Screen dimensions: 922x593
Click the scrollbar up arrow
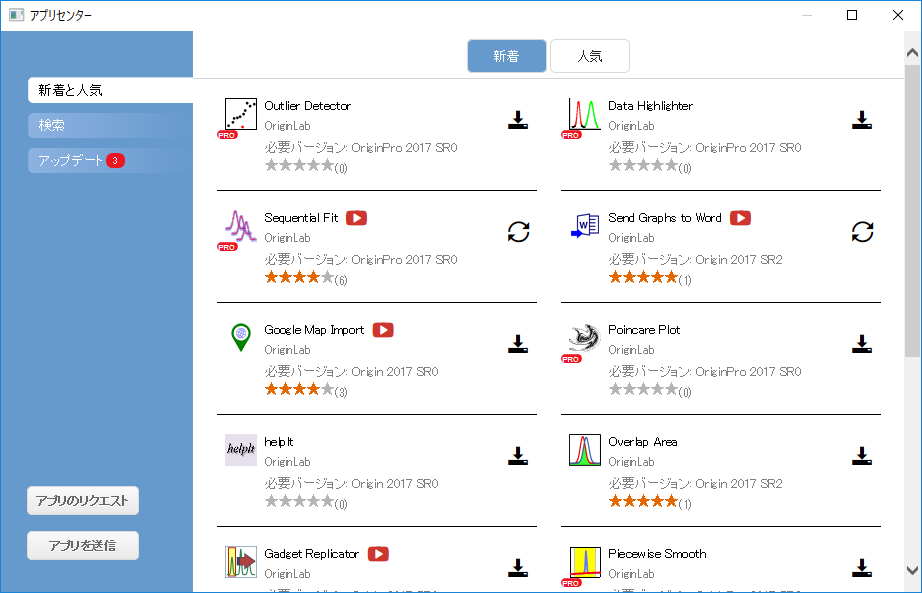[x=913, y=53]
